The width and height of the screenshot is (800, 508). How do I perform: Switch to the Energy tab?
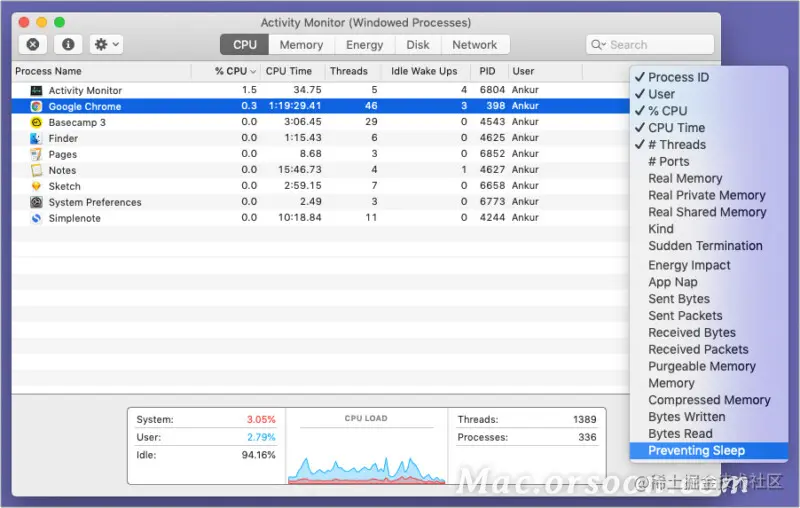point(364,45)
